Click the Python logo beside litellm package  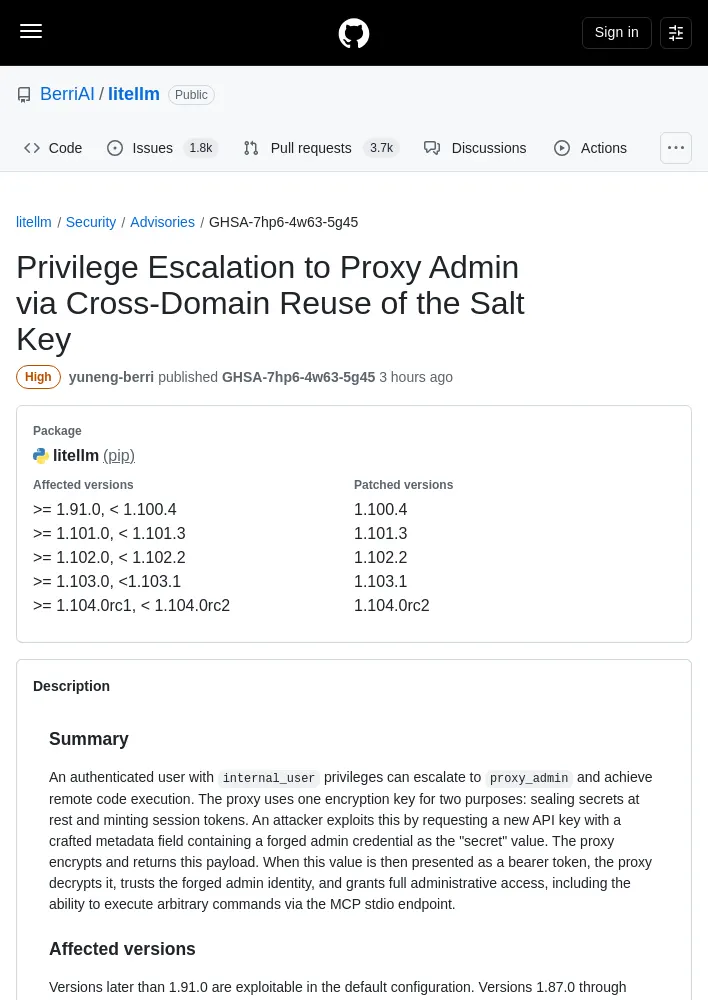point(41,455)
